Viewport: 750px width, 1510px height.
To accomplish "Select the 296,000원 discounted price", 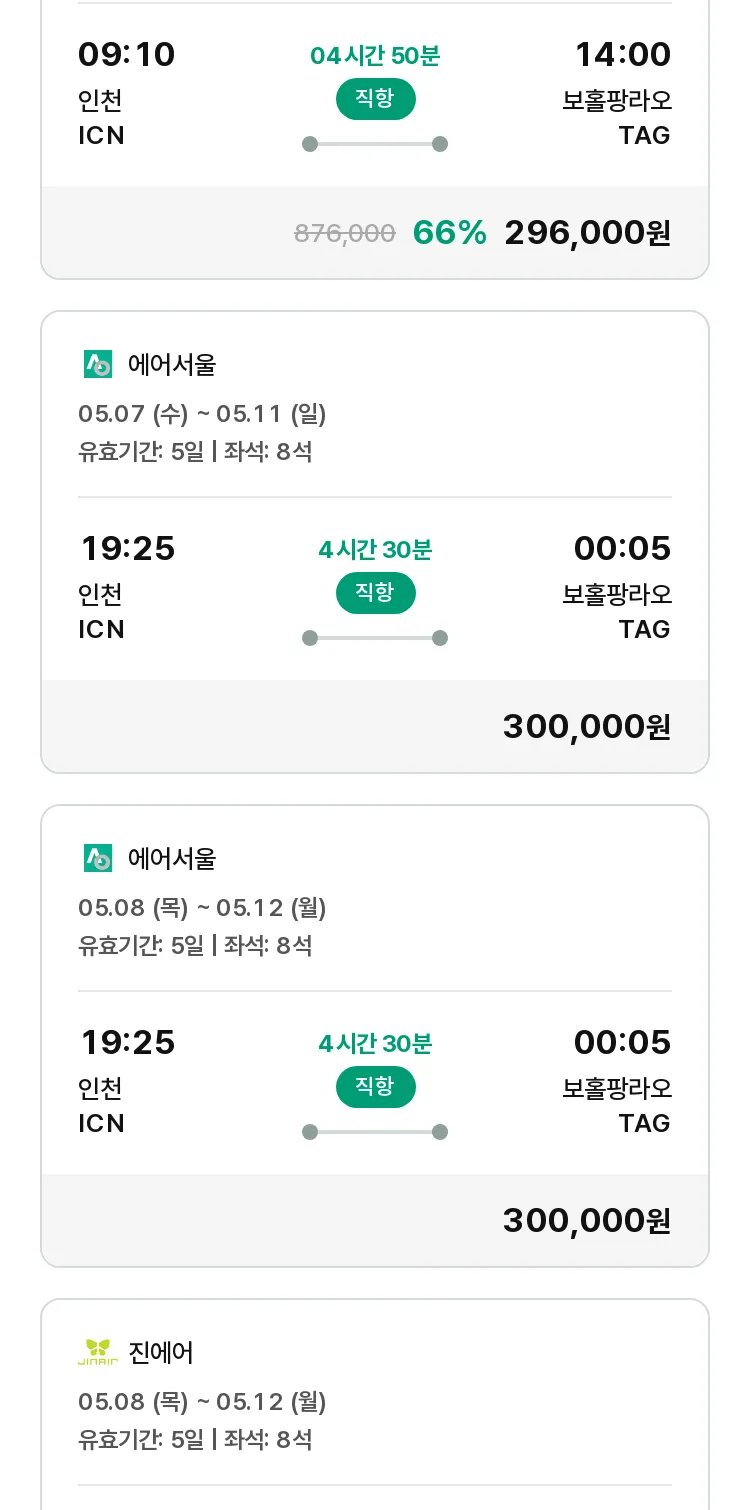I will (587, 233).
